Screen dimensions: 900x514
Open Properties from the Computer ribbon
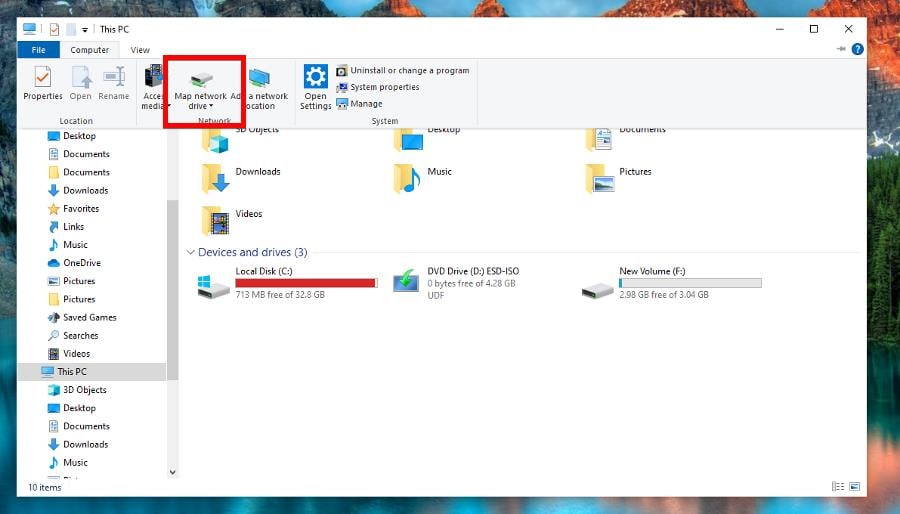[x=42, y=84]
